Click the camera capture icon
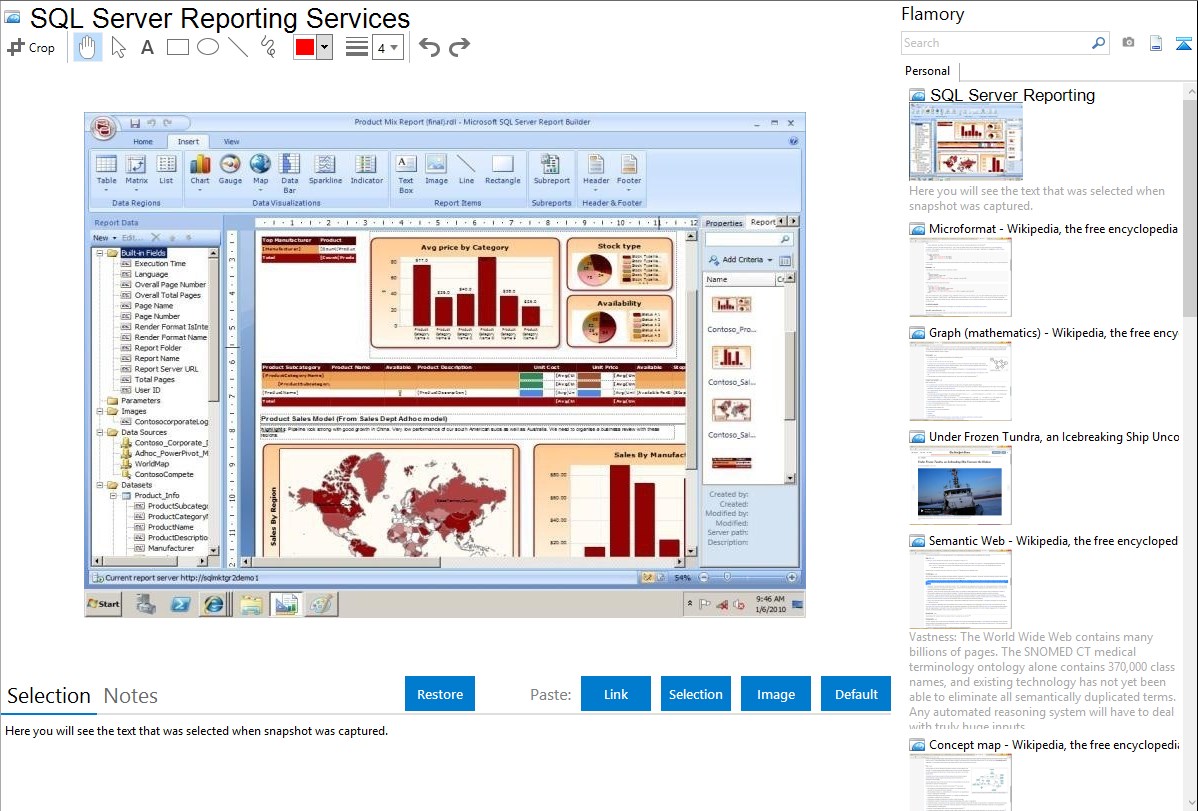This screenshot has height=811, width=1198. [1128, 43]
